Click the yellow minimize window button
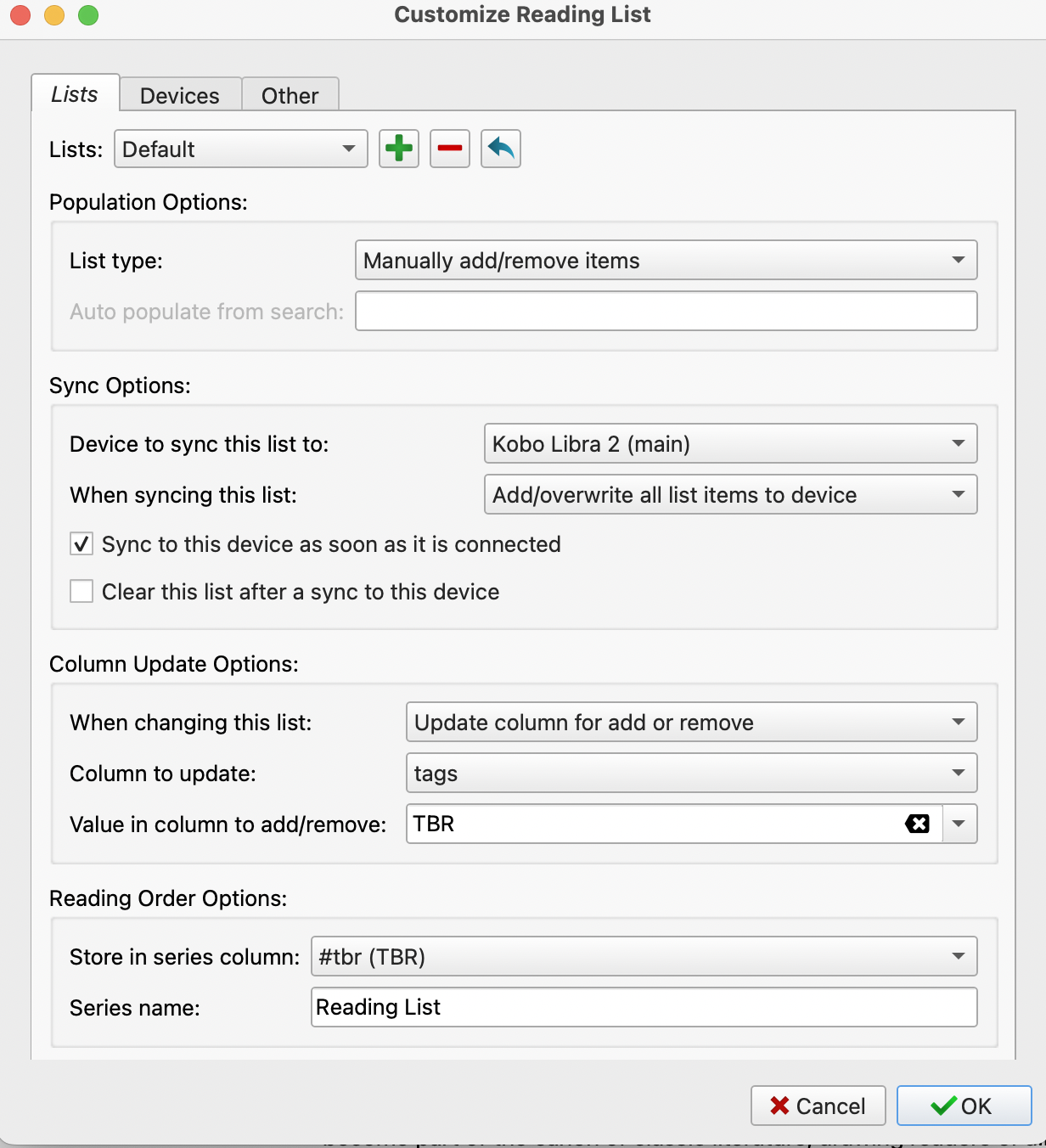Image resolution: width=1046 pixels, height=1148 pixels. 54,15
